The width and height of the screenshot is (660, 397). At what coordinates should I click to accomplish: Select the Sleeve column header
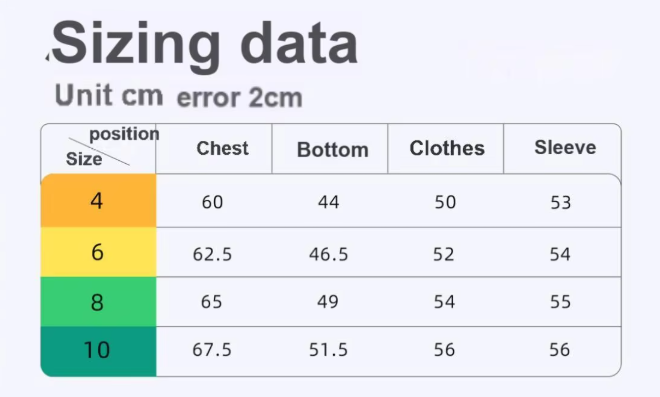565,147
